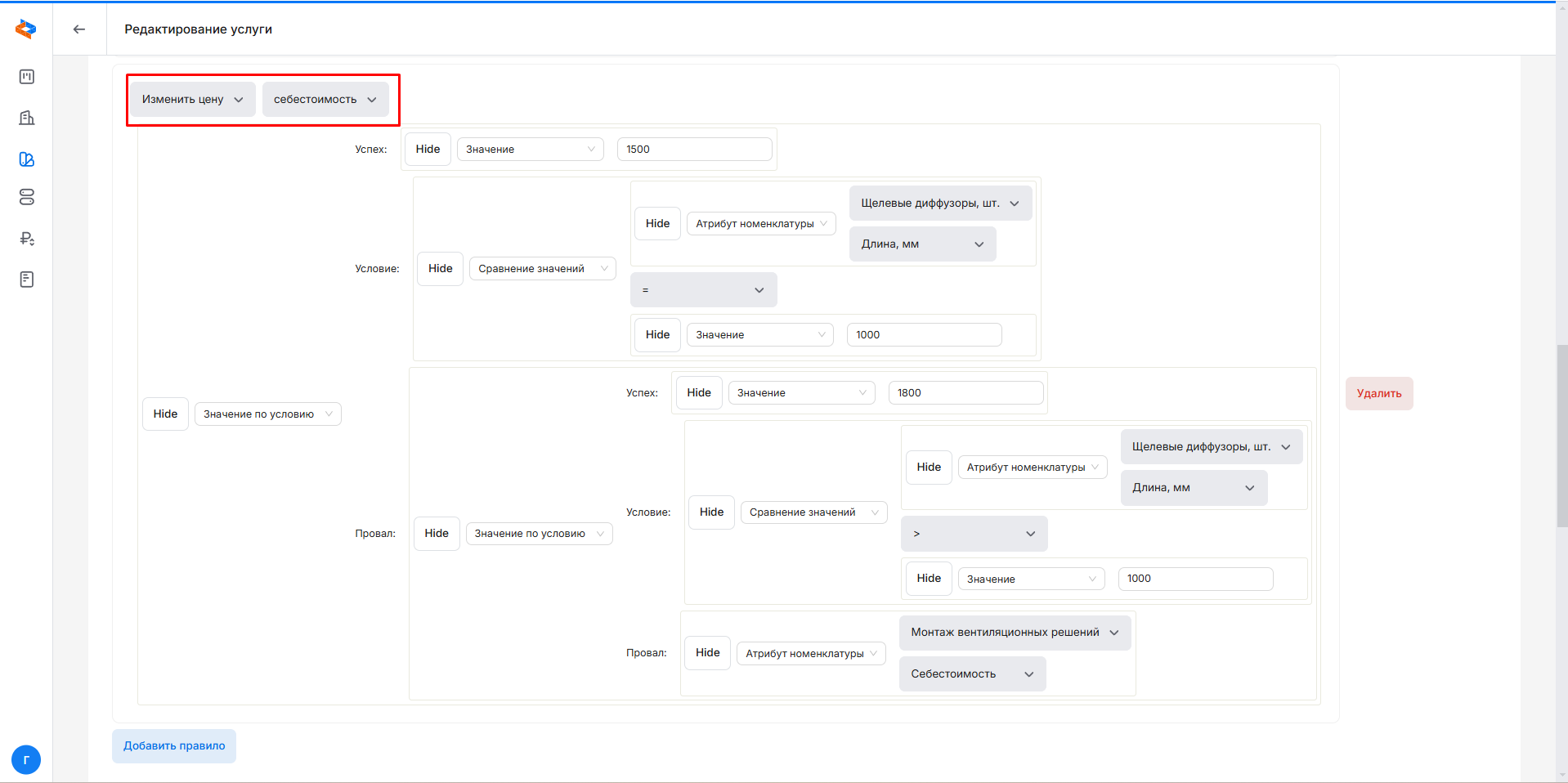Open the 'себестоимость' dropdown at top
Screen dimensions: 1568x783
point(325,100)
